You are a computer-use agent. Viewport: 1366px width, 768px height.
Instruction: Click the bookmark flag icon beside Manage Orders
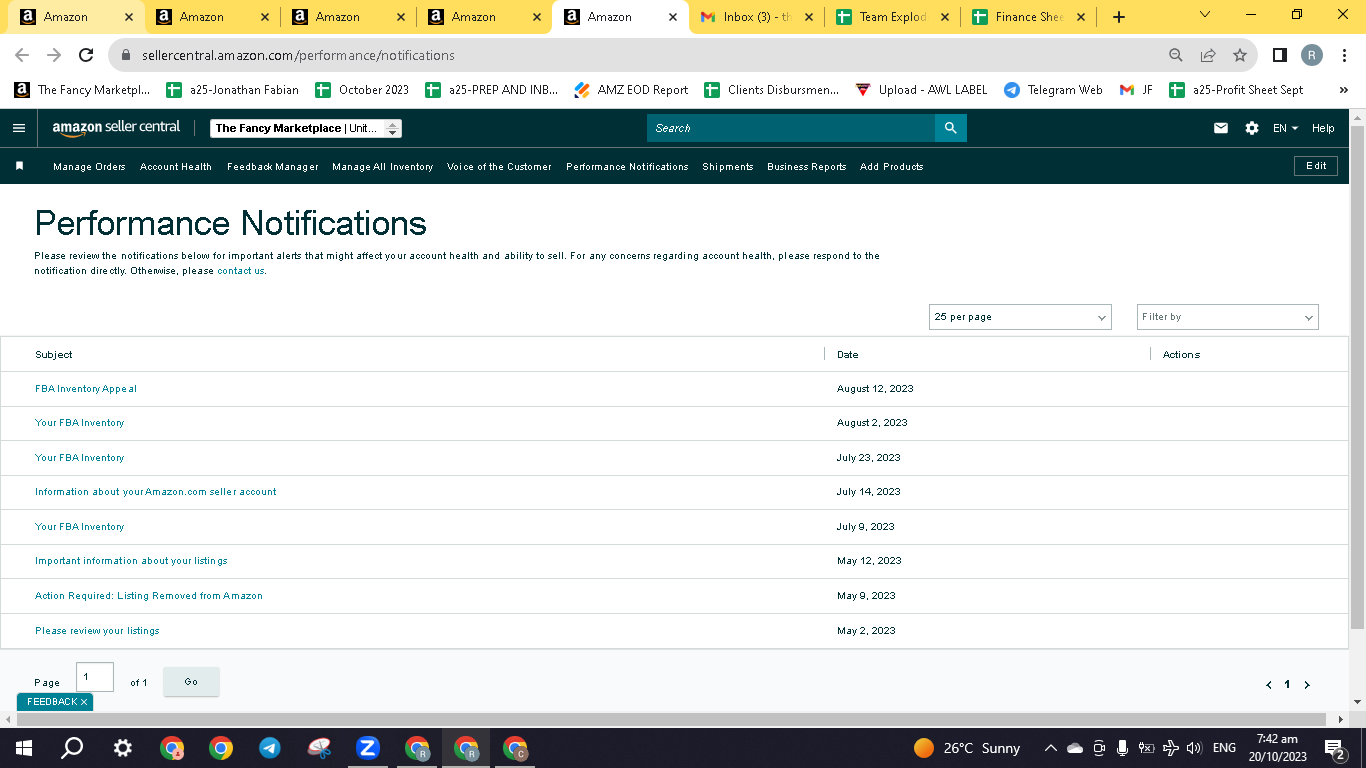click(19, 166)
